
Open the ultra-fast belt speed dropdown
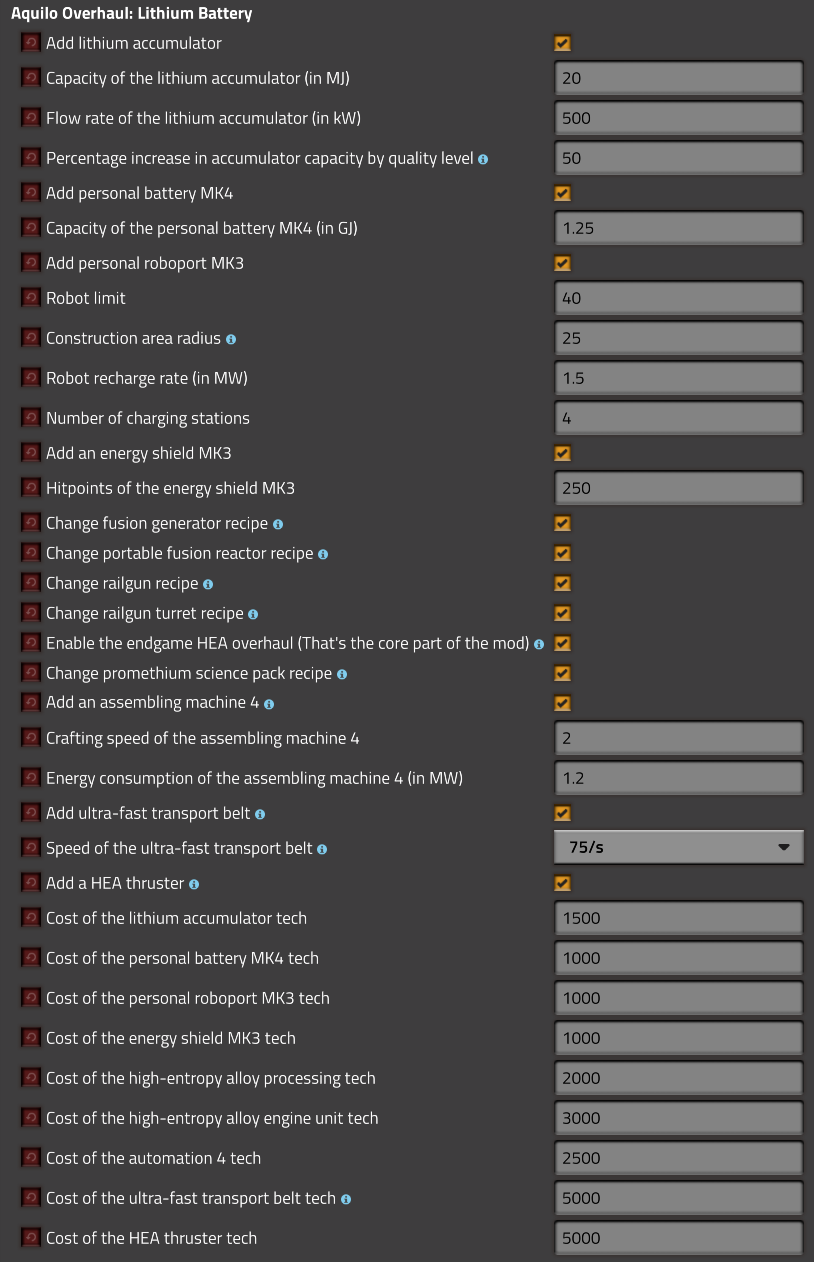[x=679, y=847]
